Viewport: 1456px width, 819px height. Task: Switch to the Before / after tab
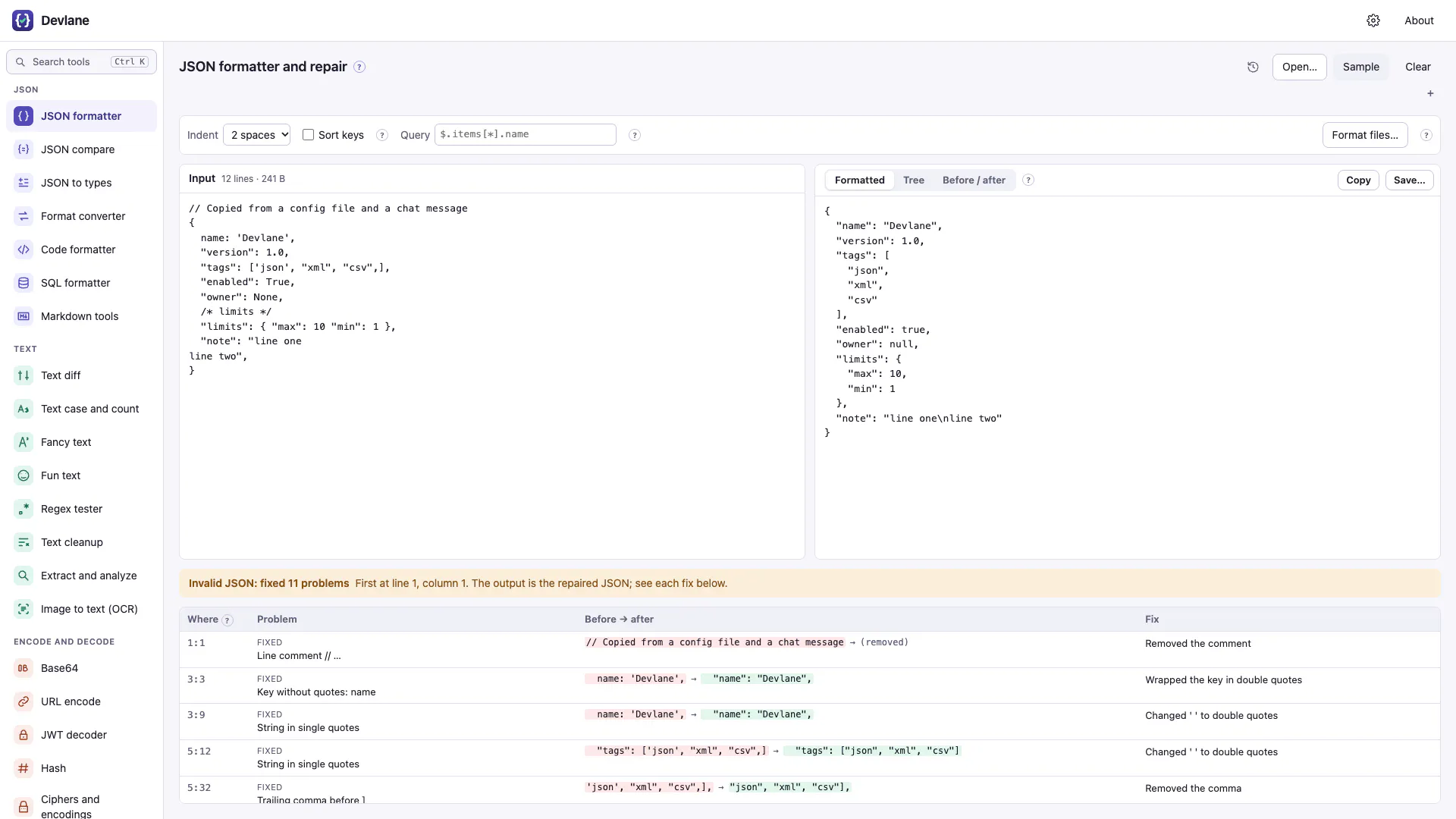pyautogui.click(x=974, y=180)
